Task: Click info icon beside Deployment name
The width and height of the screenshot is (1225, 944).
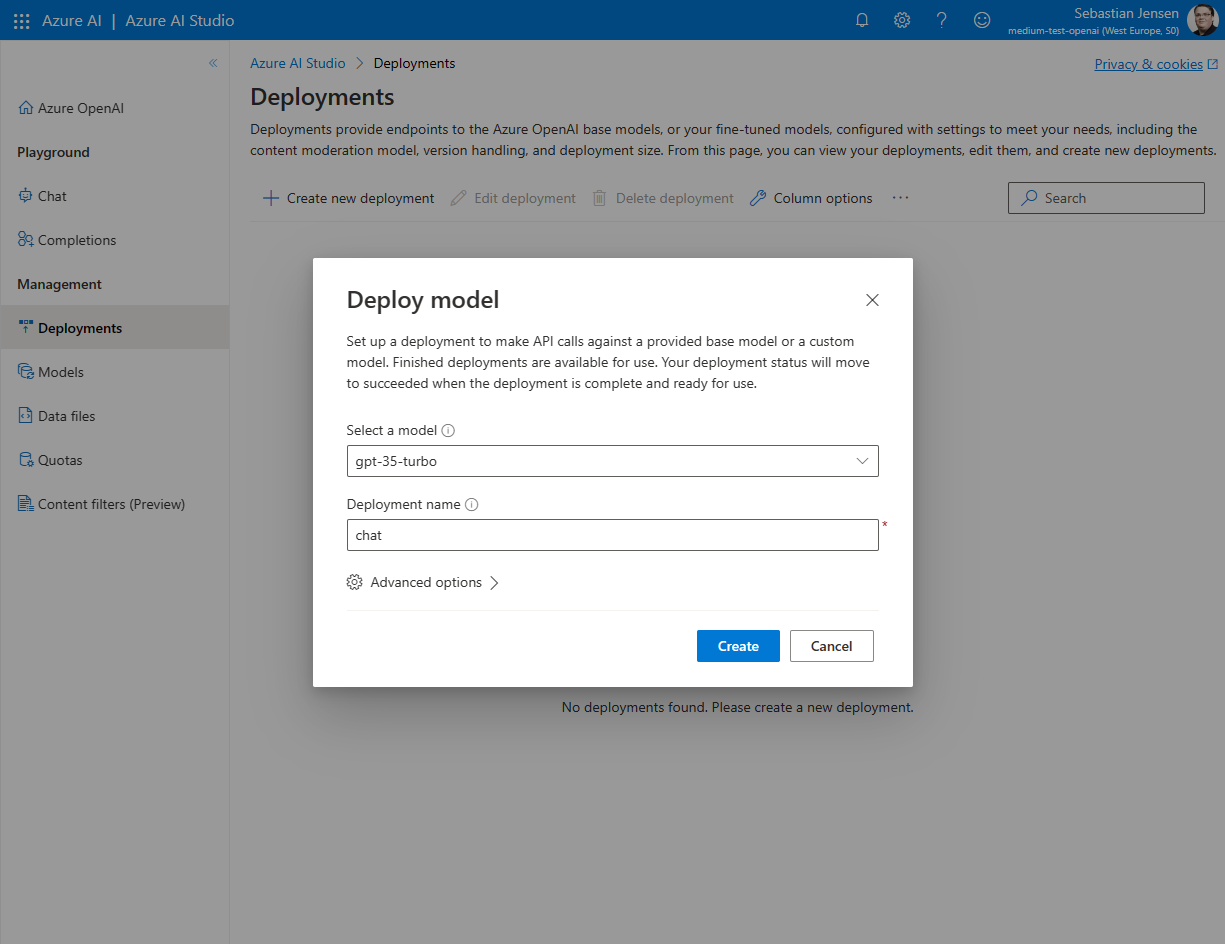Action: [472, 505]
